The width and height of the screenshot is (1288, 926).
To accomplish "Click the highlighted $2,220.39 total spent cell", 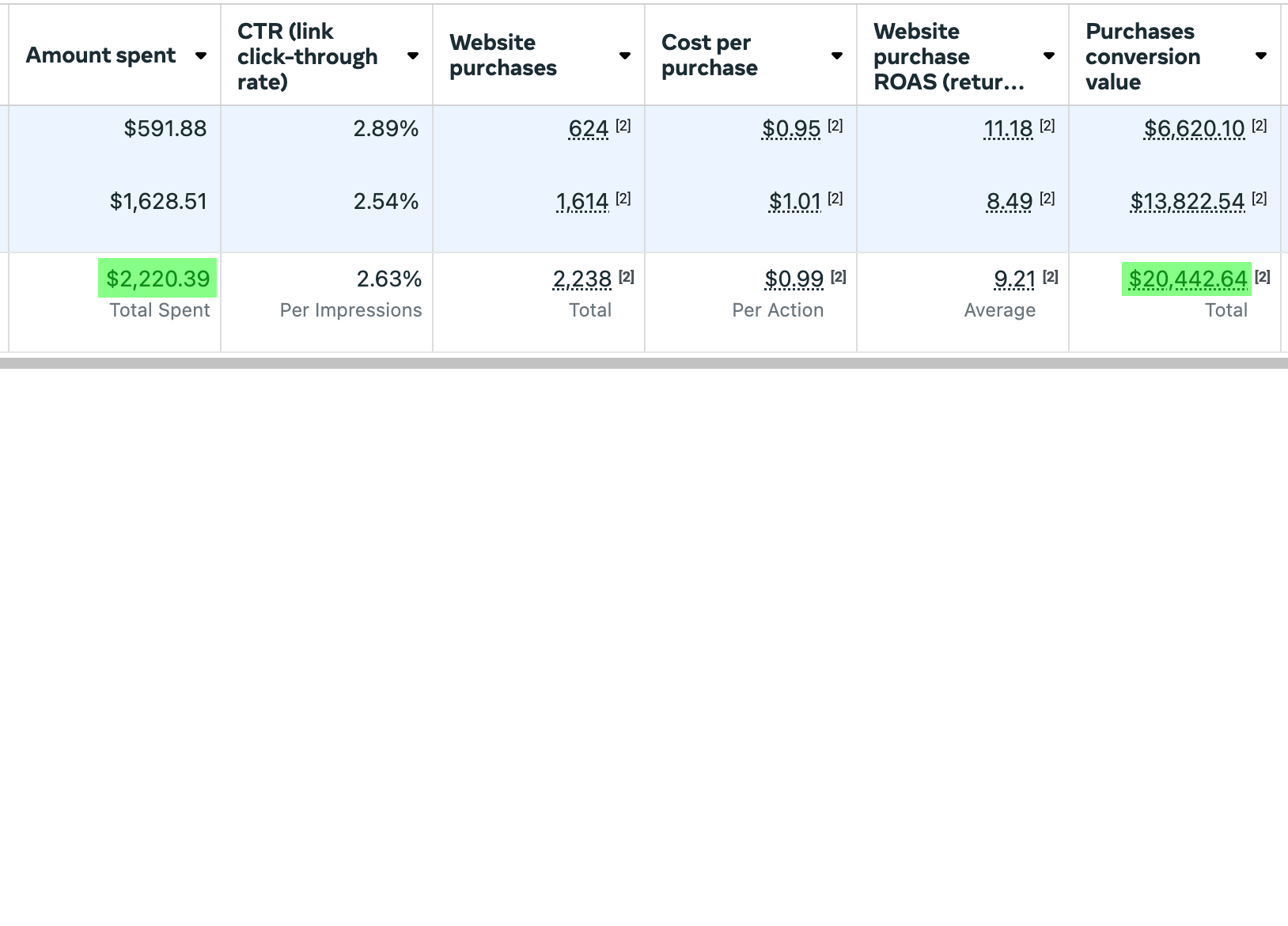I will click(157, 279).
